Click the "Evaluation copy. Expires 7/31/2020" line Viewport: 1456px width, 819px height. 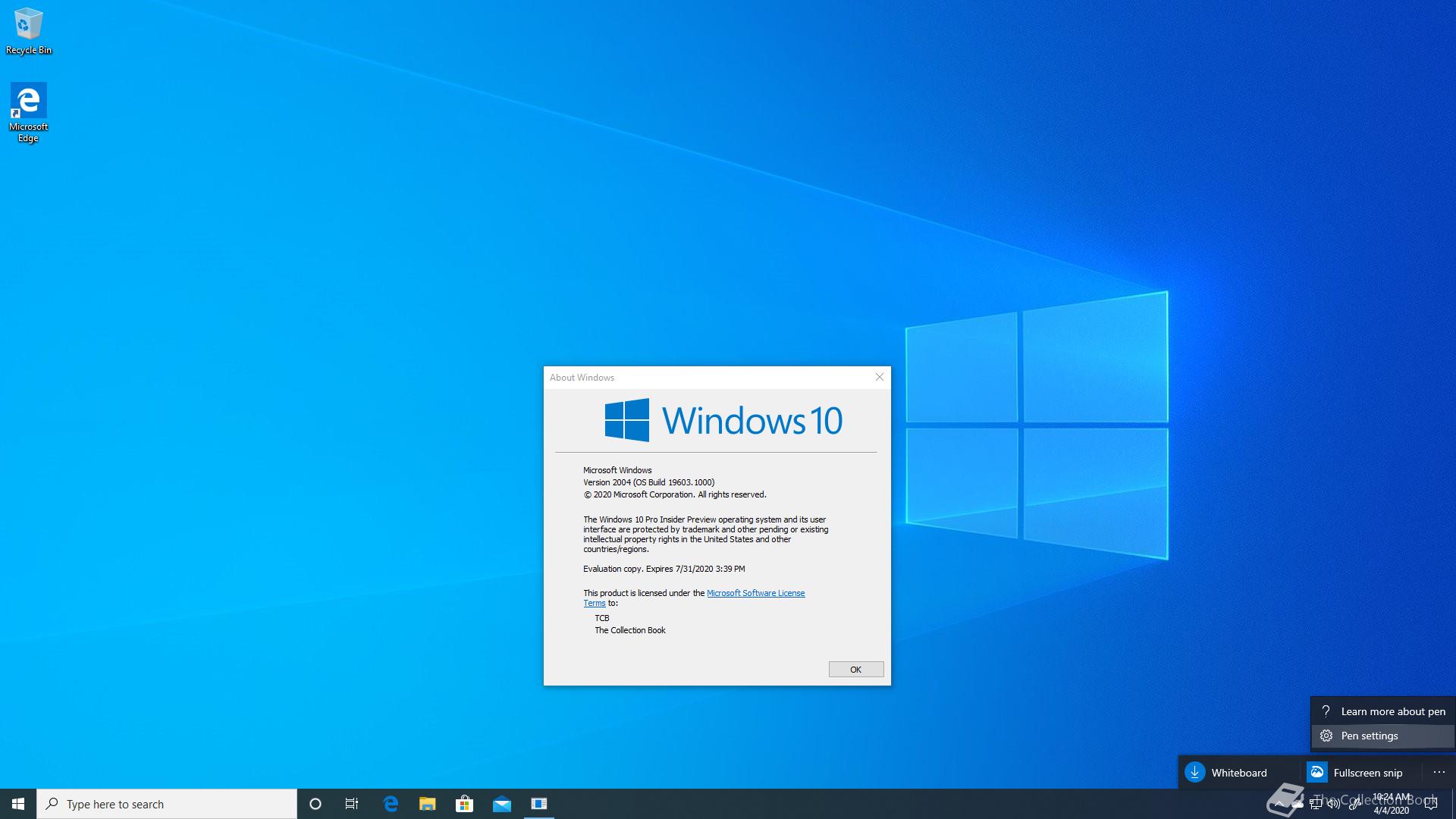point(664,569)
